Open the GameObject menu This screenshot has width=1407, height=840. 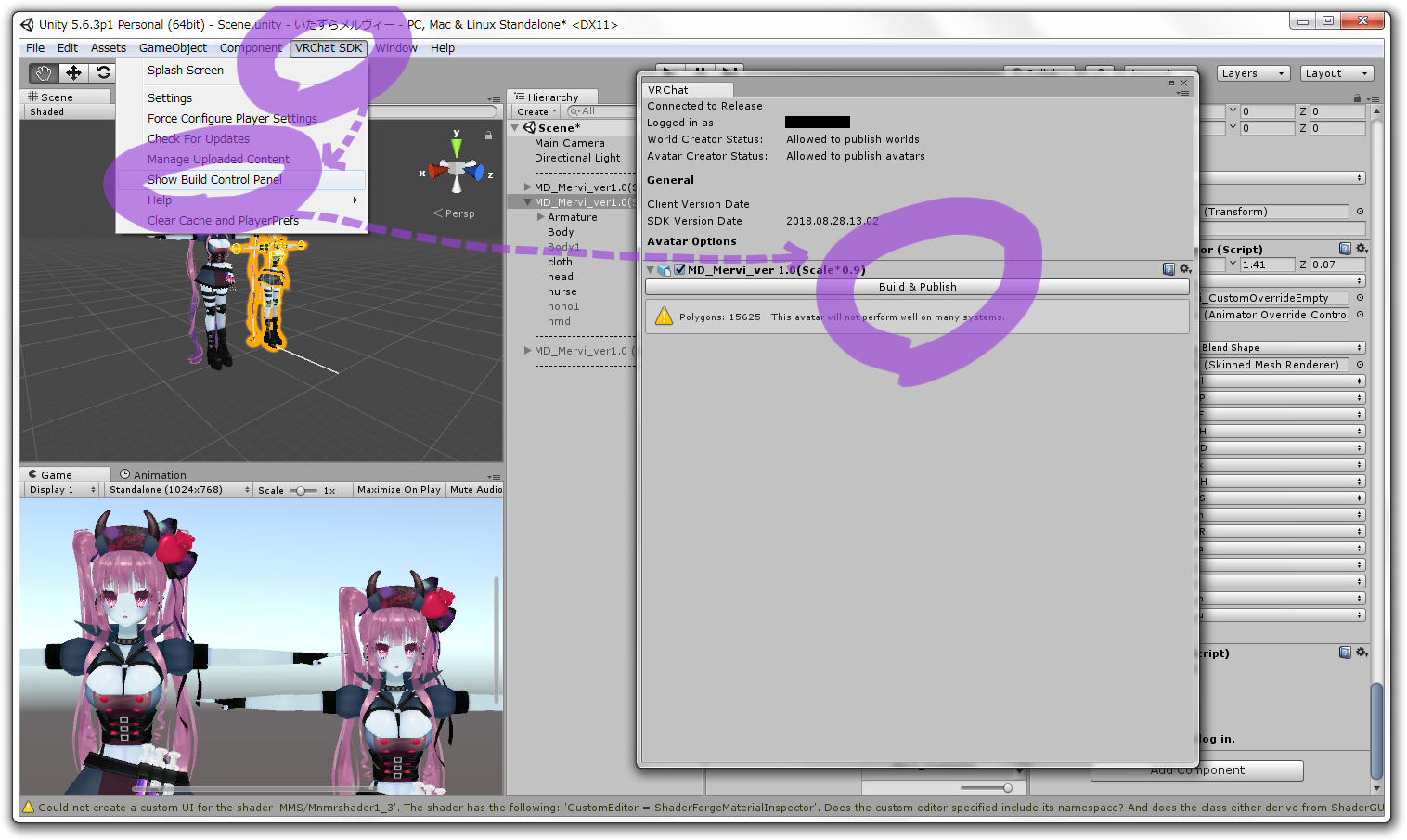[x=173, y=48]
